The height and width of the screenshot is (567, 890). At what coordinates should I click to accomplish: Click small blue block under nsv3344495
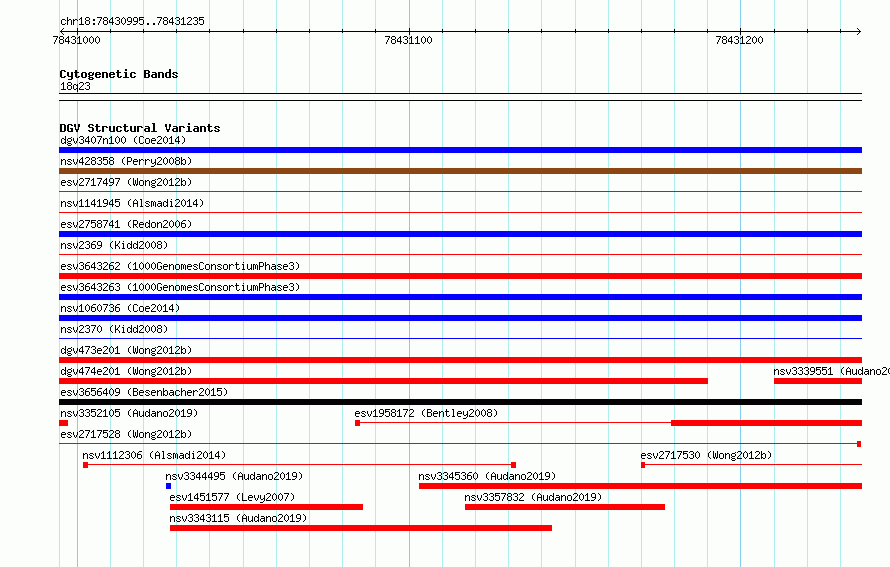click(169, 486)
